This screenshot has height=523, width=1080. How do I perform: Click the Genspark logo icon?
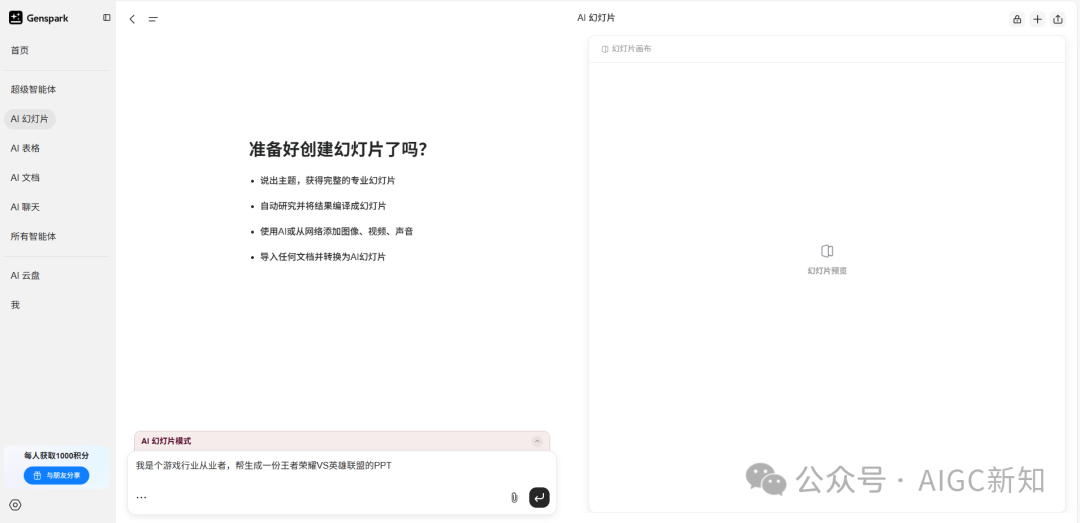pos(16,18)
